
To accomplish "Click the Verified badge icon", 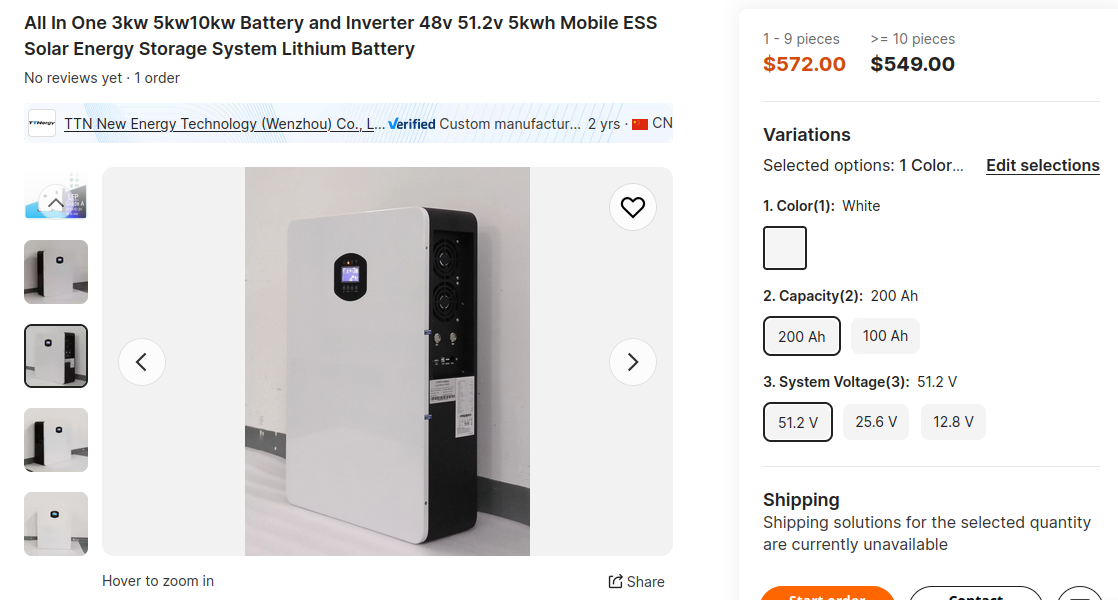I will point(411,124).
